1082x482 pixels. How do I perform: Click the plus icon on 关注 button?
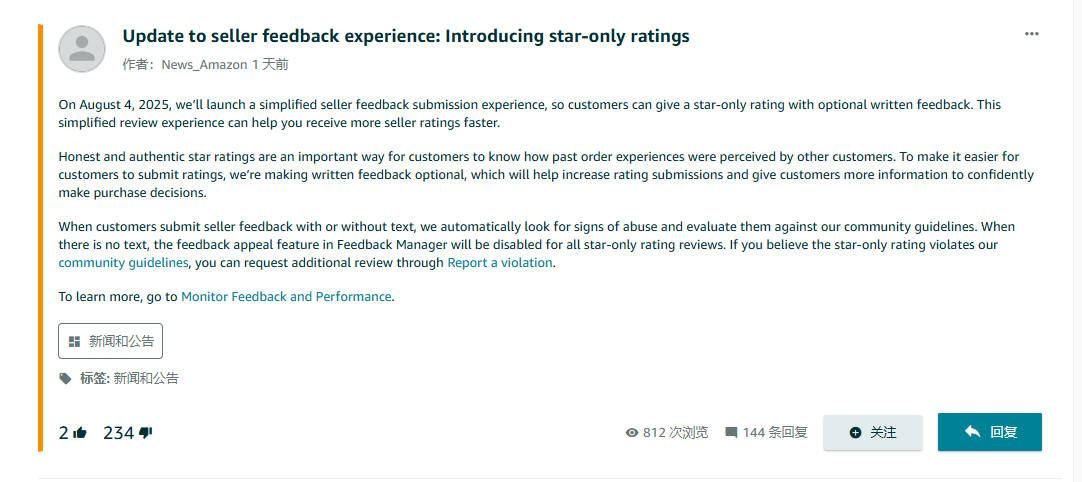pyautogui.click(x=856, y=432)
